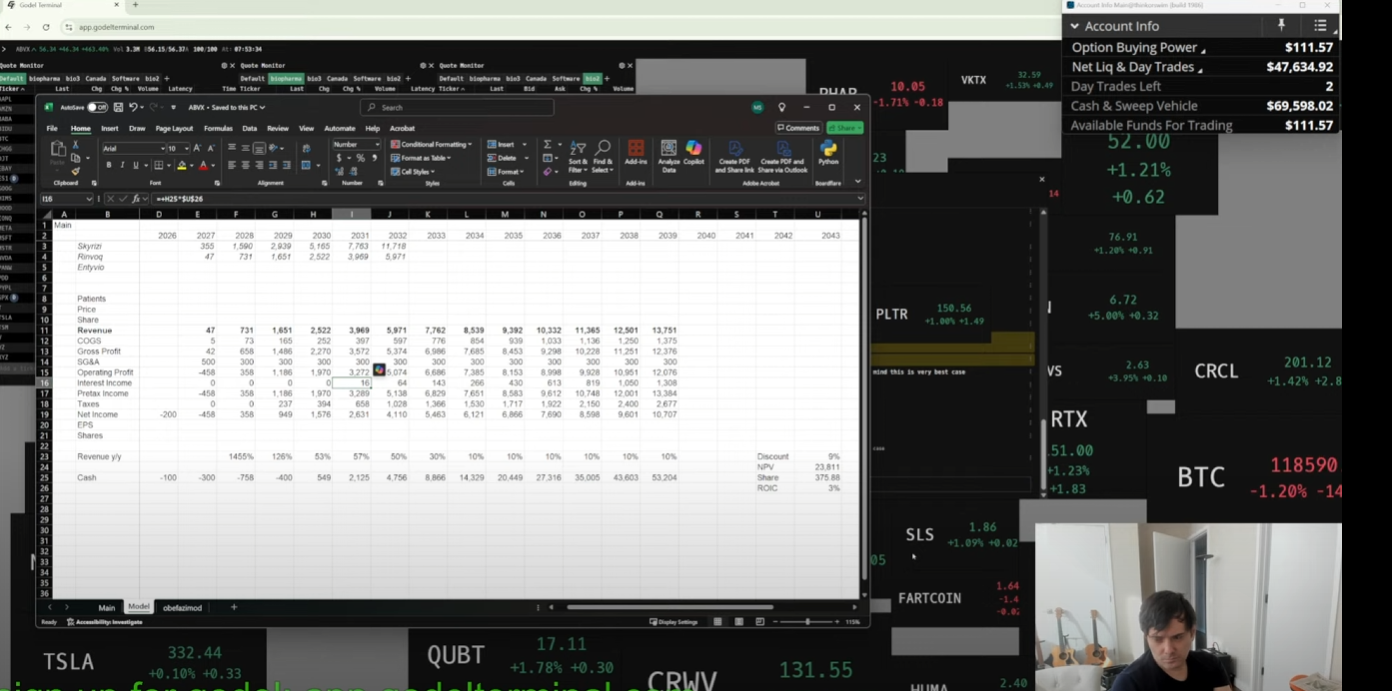Screen dimensions: 1392x691
Task: Click the horizontal scrollbar in Excel
Action: [669, 607]
